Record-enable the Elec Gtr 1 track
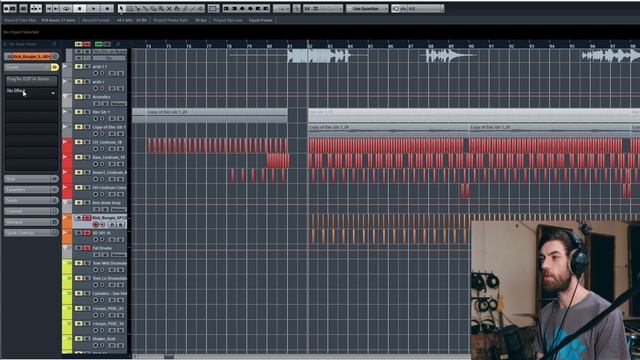The width and height of the screenshot is (640, 360). click(96, 119)
